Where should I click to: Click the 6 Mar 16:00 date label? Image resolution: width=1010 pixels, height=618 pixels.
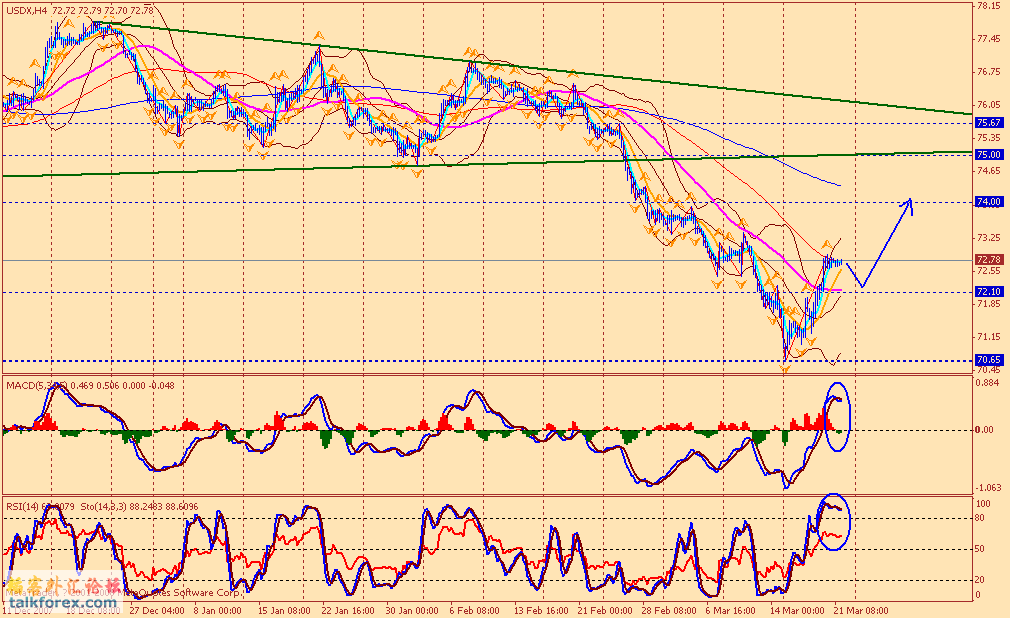point(730,610)
